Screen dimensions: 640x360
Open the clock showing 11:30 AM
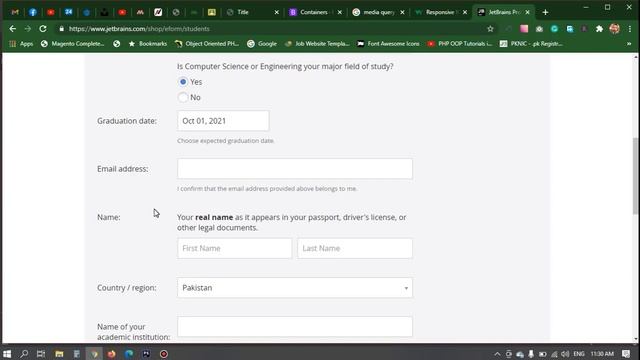(x=602, y=354)
